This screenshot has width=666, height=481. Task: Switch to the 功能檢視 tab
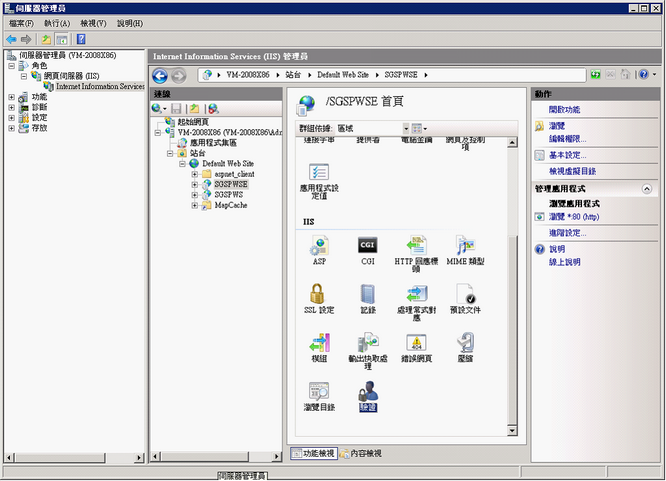(314, 453)
